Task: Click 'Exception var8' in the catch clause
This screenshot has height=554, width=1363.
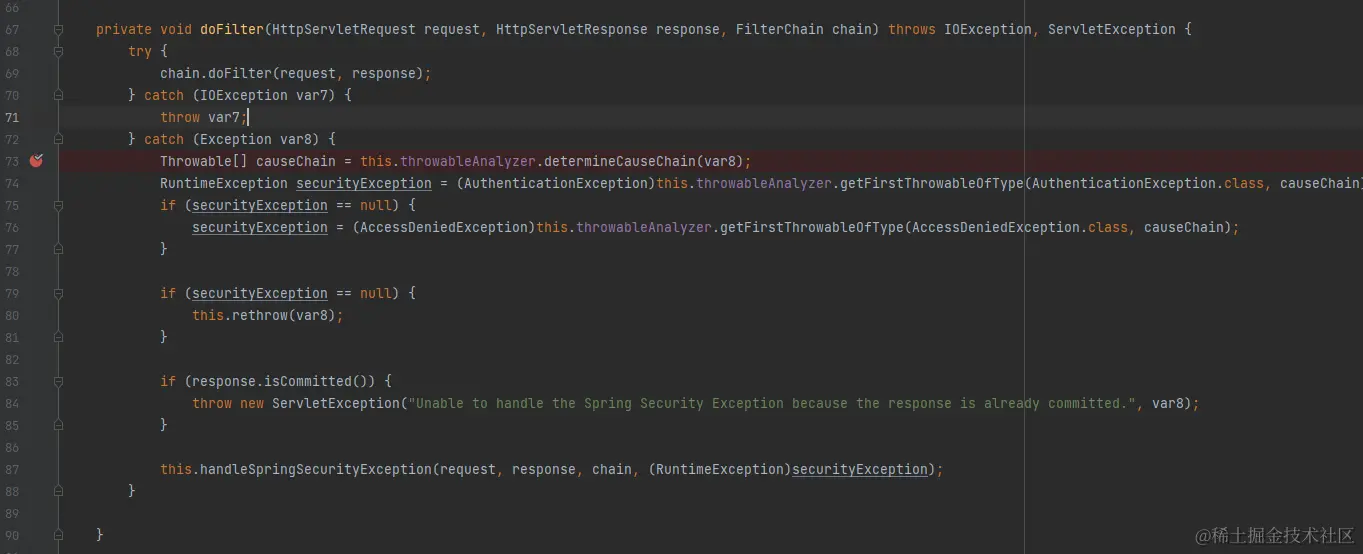Action: [260, 139]
